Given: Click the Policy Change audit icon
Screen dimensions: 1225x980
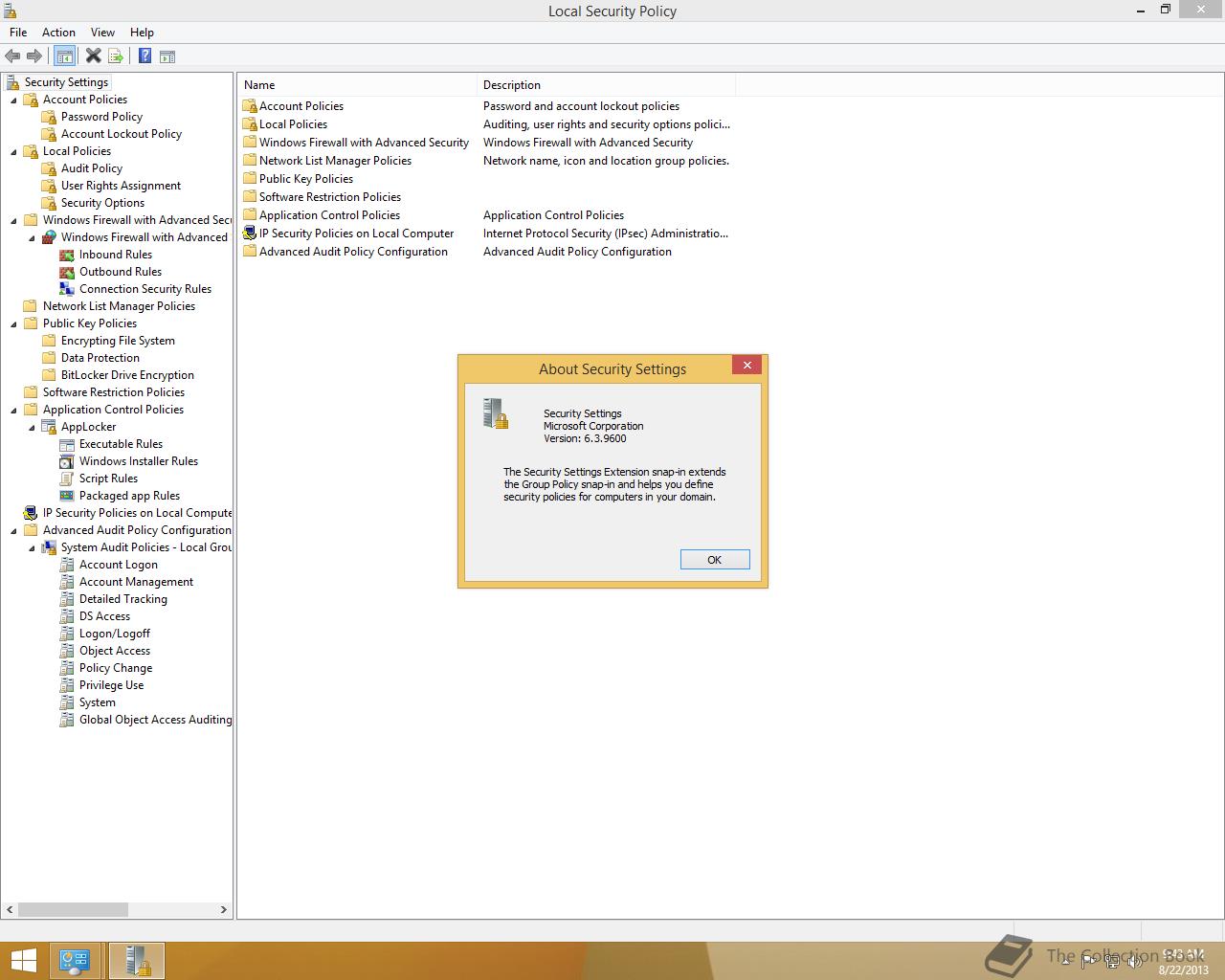Looking at the screenshot, I should (x=67, y=668).
